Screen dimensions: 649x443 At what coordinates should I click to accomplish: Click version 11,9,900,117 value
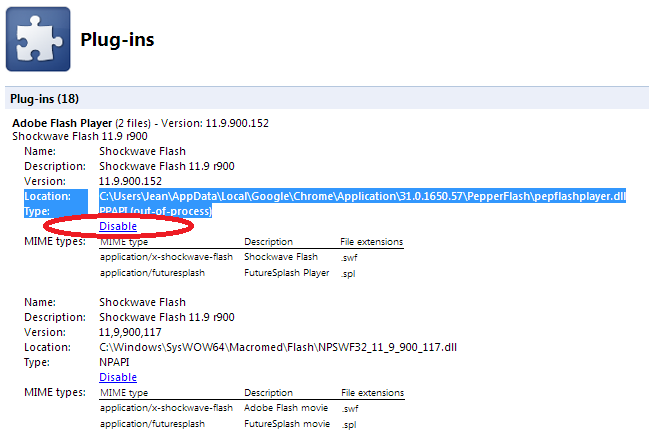click(x=130, y=332)
